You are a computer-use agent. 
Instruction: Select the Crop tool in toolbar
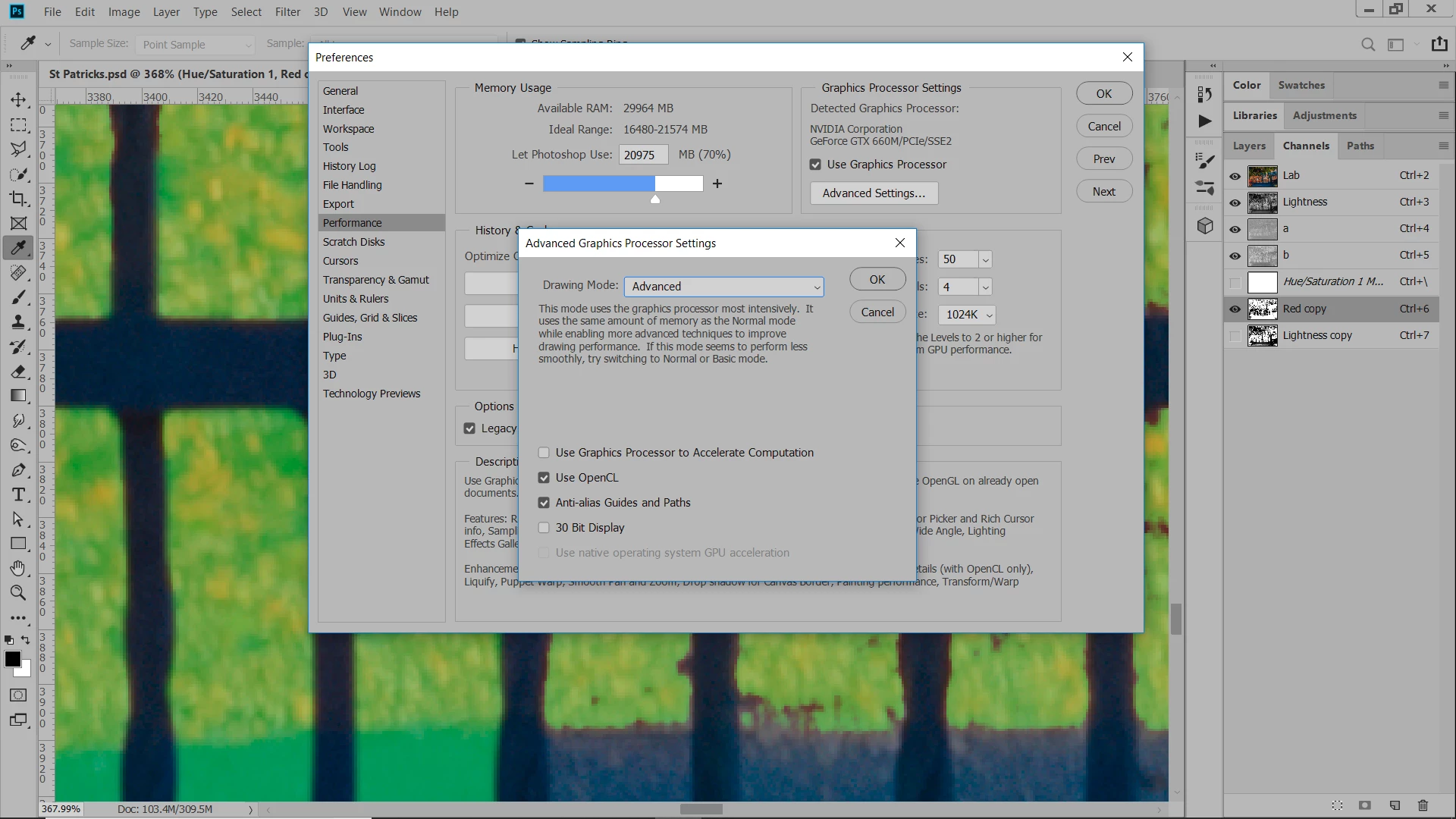[18, 199]
